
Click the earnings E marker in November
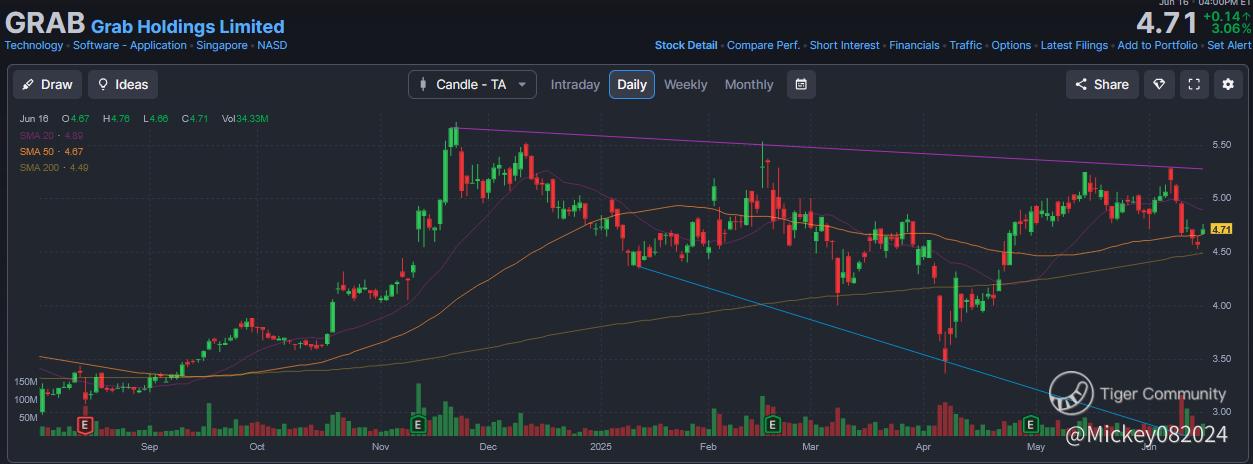tap(416, 426)
